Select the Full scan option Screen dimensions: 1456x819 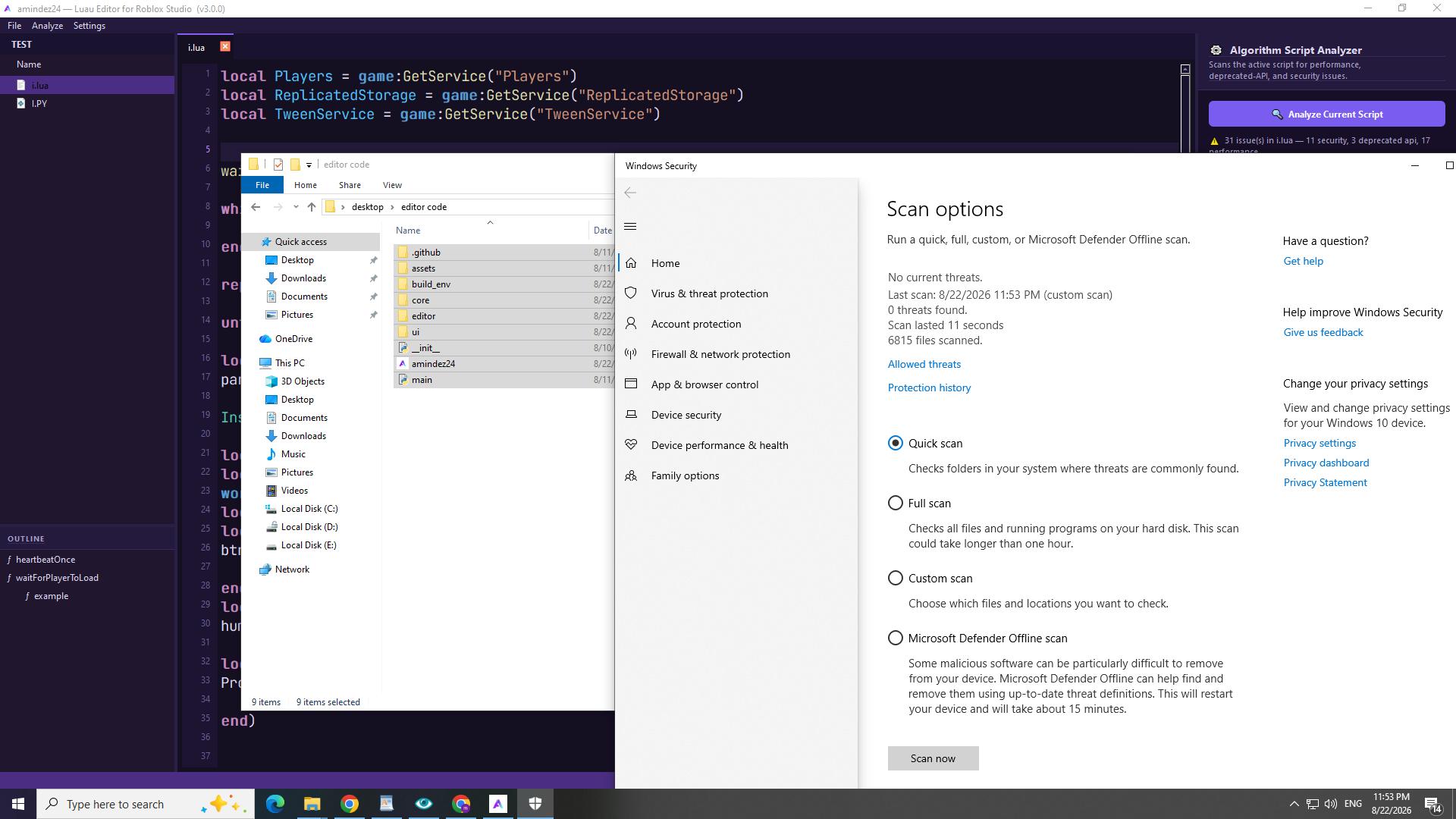896,504
